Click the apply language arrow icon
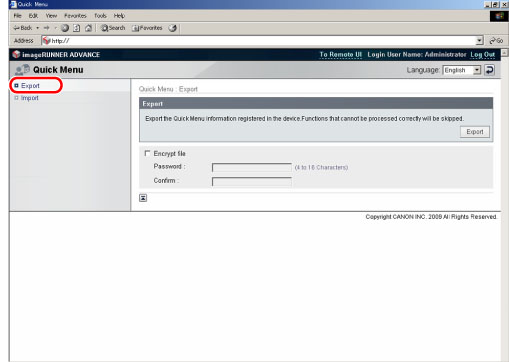509x362 pixels. (x=489, y=70)
